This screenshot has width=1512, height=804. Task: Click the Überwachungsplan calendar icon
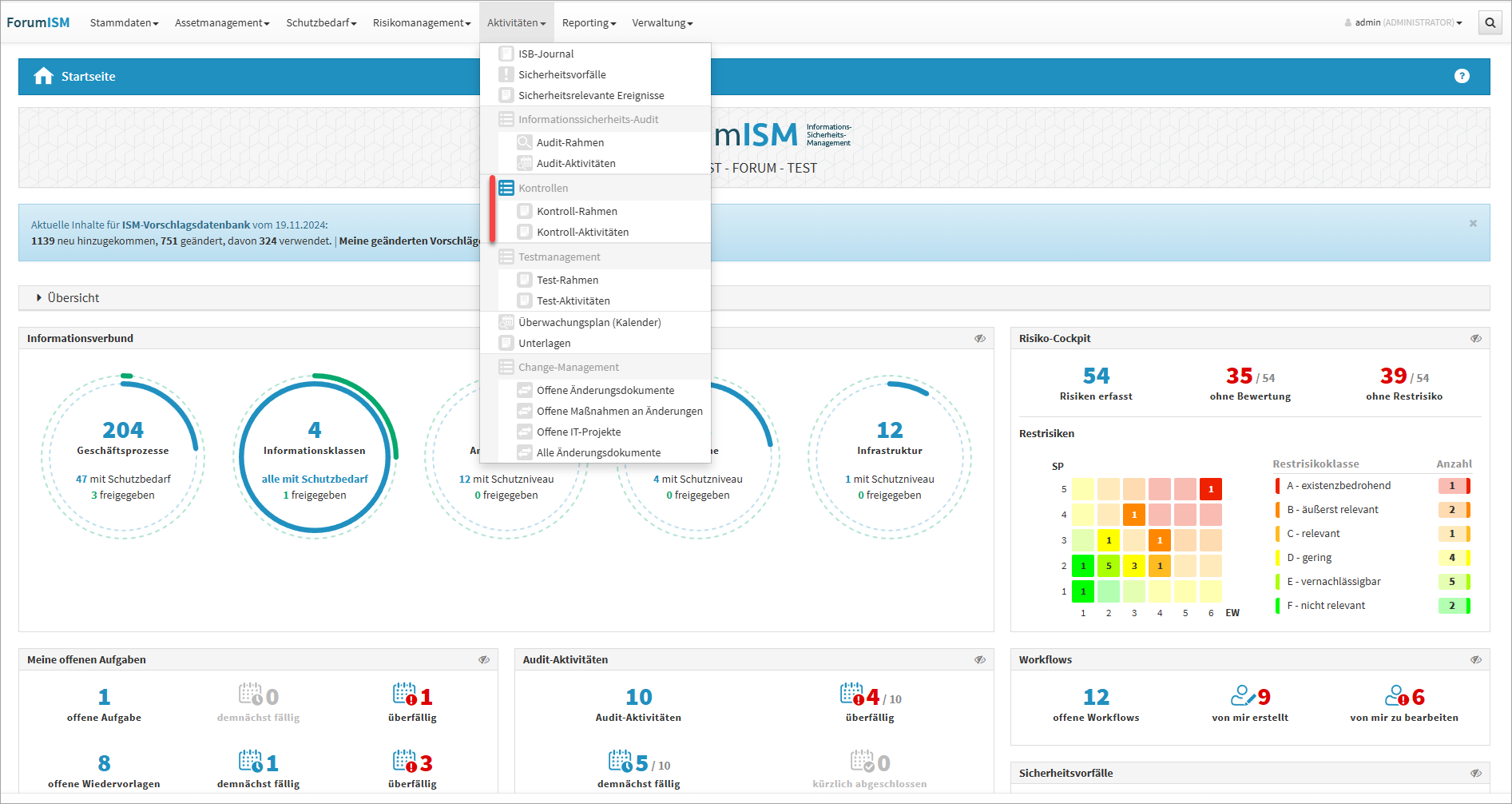click(x=506, y=322)
